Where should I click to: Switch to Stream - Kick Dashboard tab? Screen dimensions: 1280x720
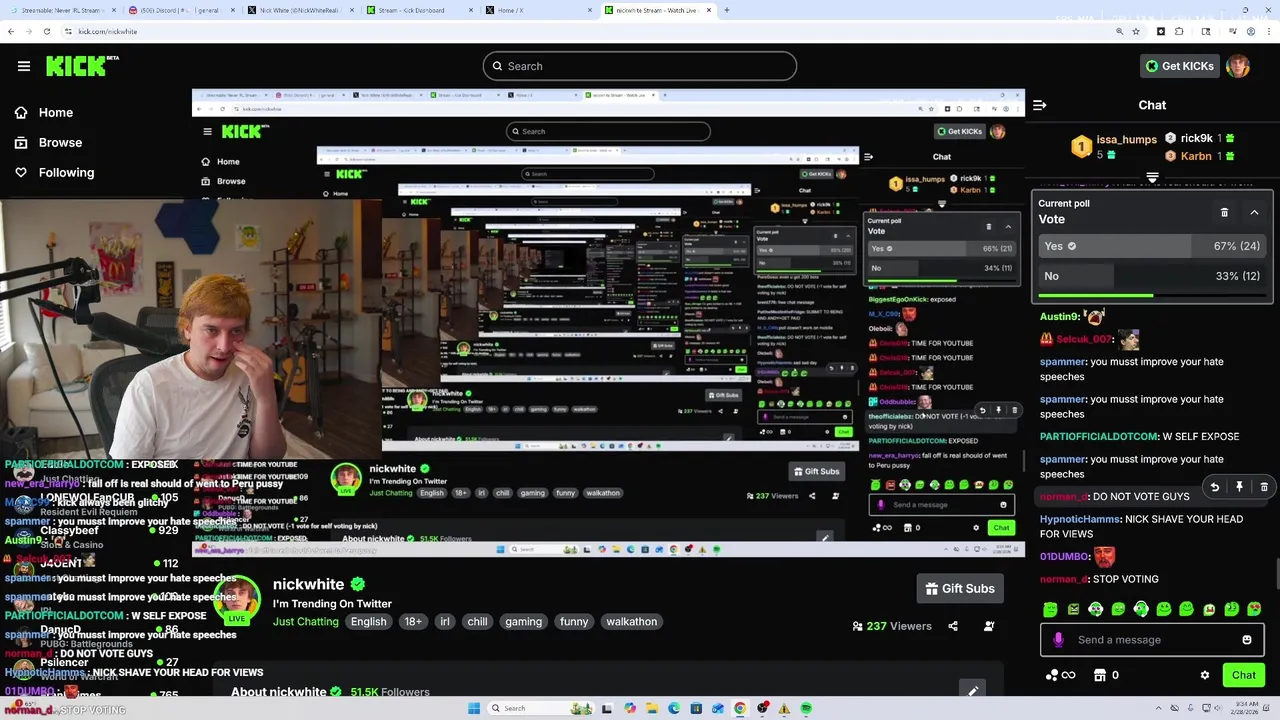click(417, 10)
